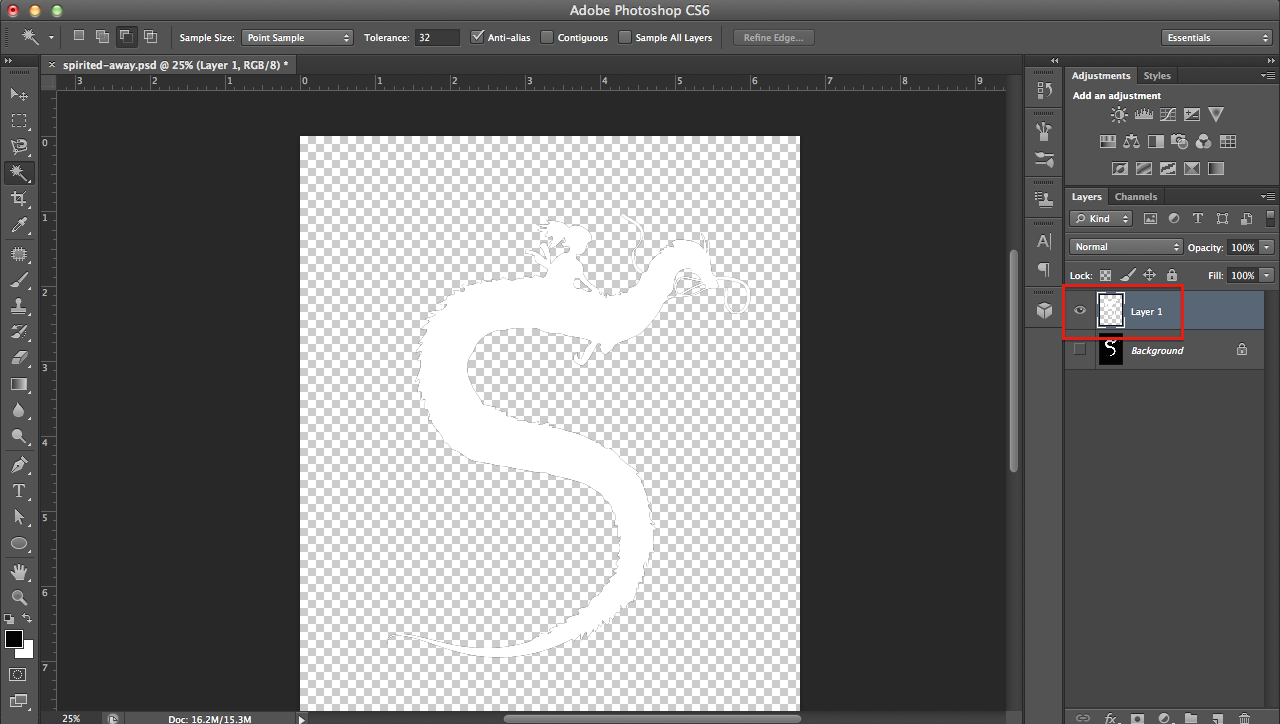
Task: Open the Fill slider dropdown arrow
Action: pos(1267,275)
